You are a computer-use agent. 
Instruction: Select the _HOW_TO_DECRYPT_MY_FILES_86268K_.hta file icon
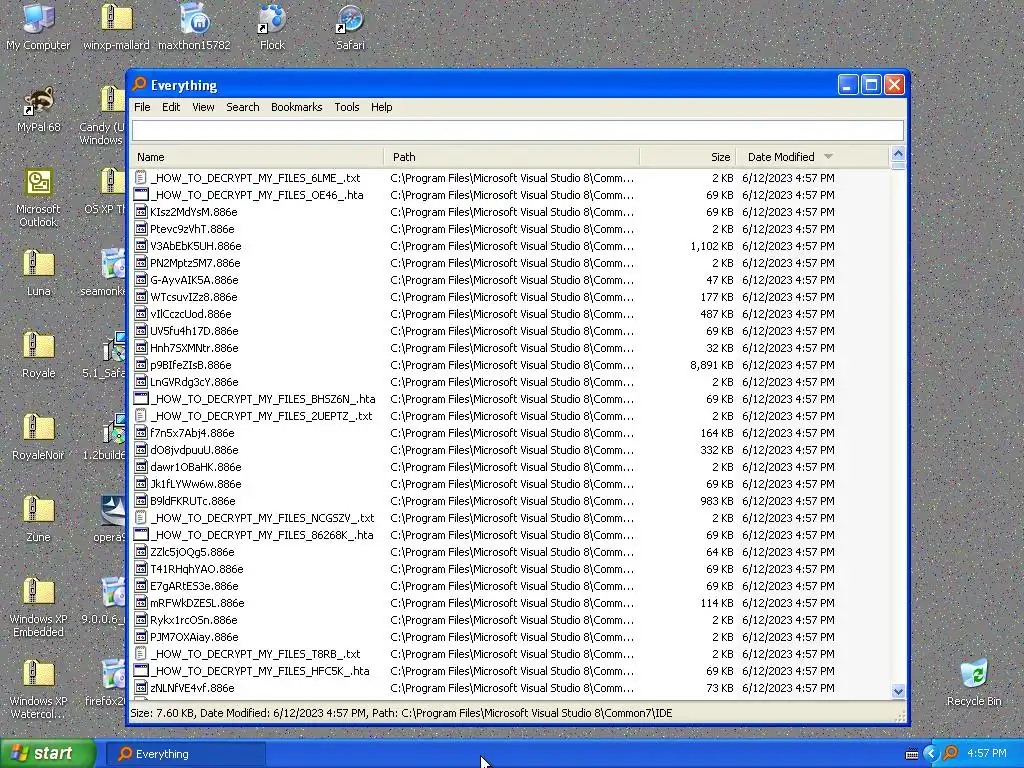coord(140,534)
